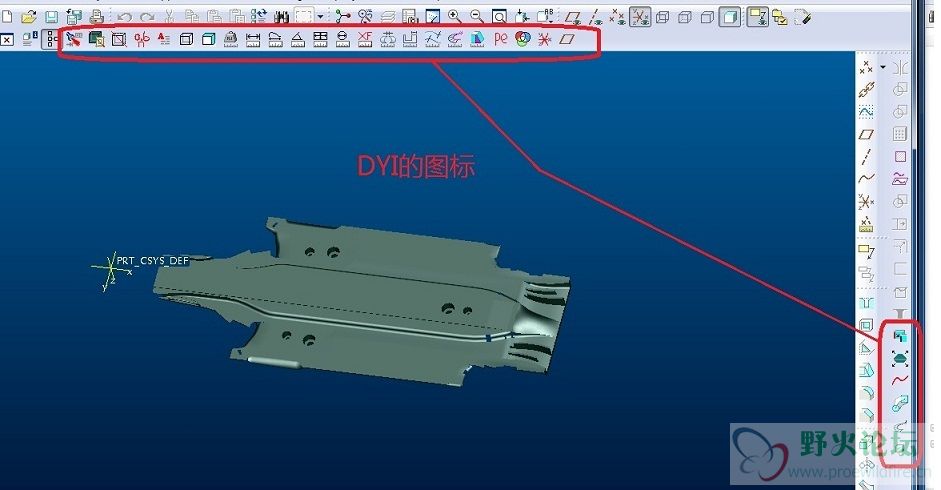Save the current model
Image resolution: width=941 pixels, height=490 pixels.
tap(52, 17)
